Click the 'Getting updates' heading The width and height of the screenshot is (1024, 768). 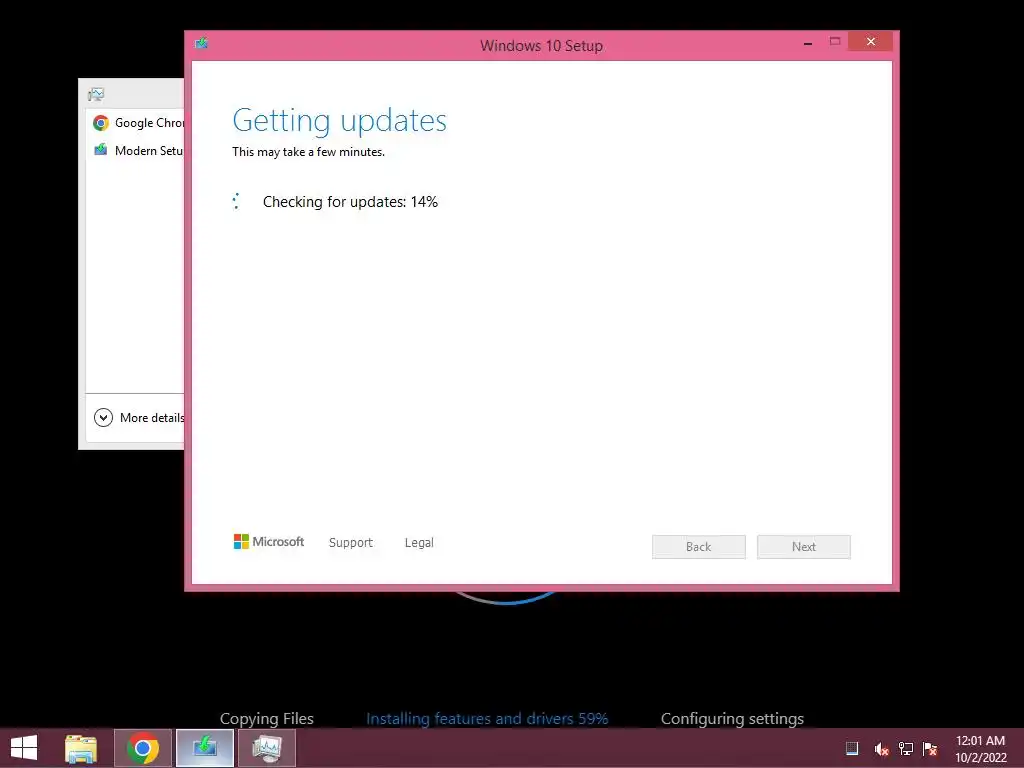click(340, 121)
